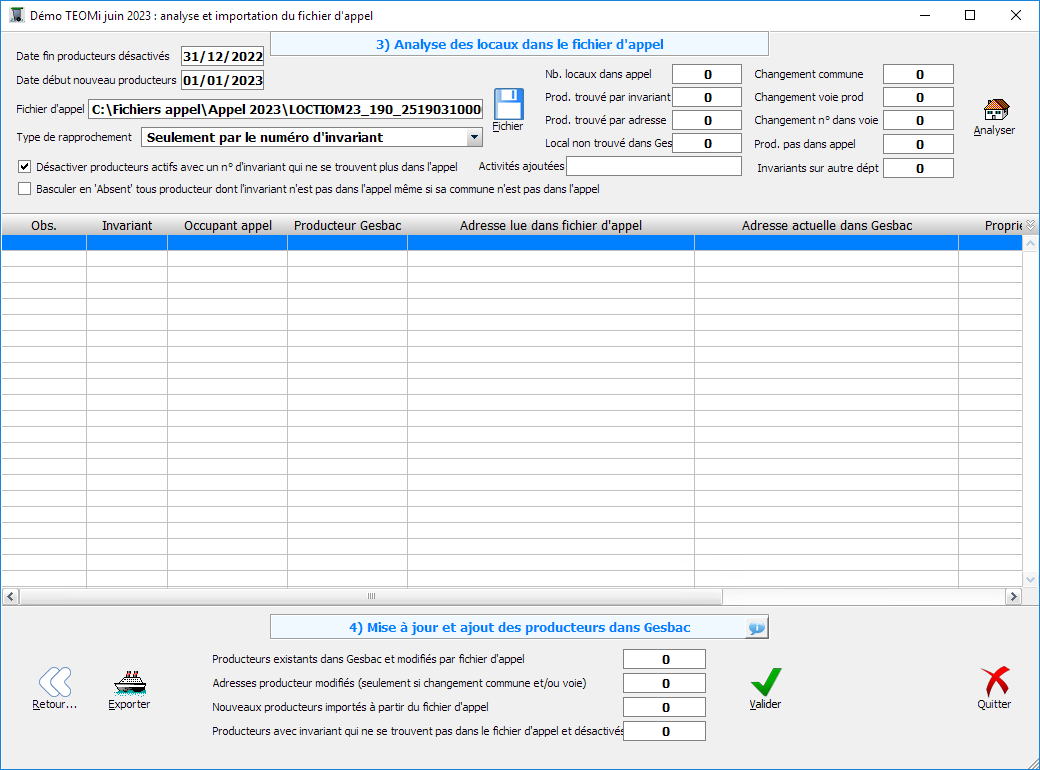Click the Retour back arrows icon

coord(54,682)
